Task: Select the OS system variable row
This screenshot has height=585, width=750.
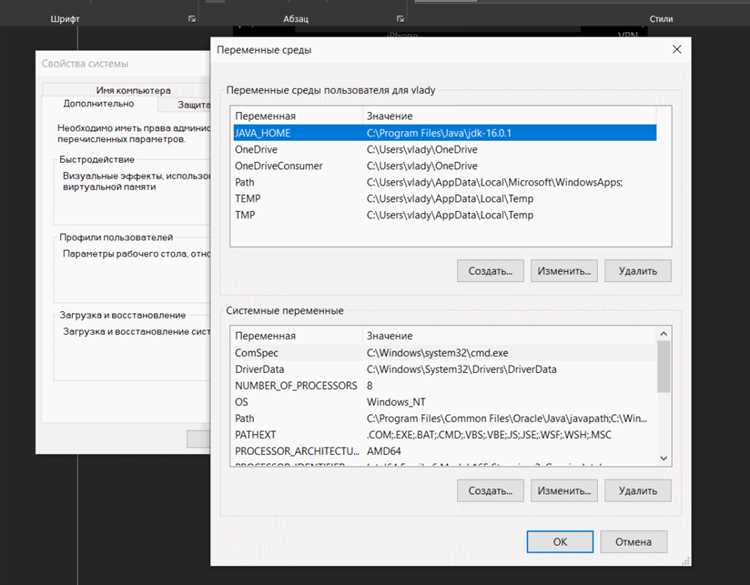Action: pos(445,402)
